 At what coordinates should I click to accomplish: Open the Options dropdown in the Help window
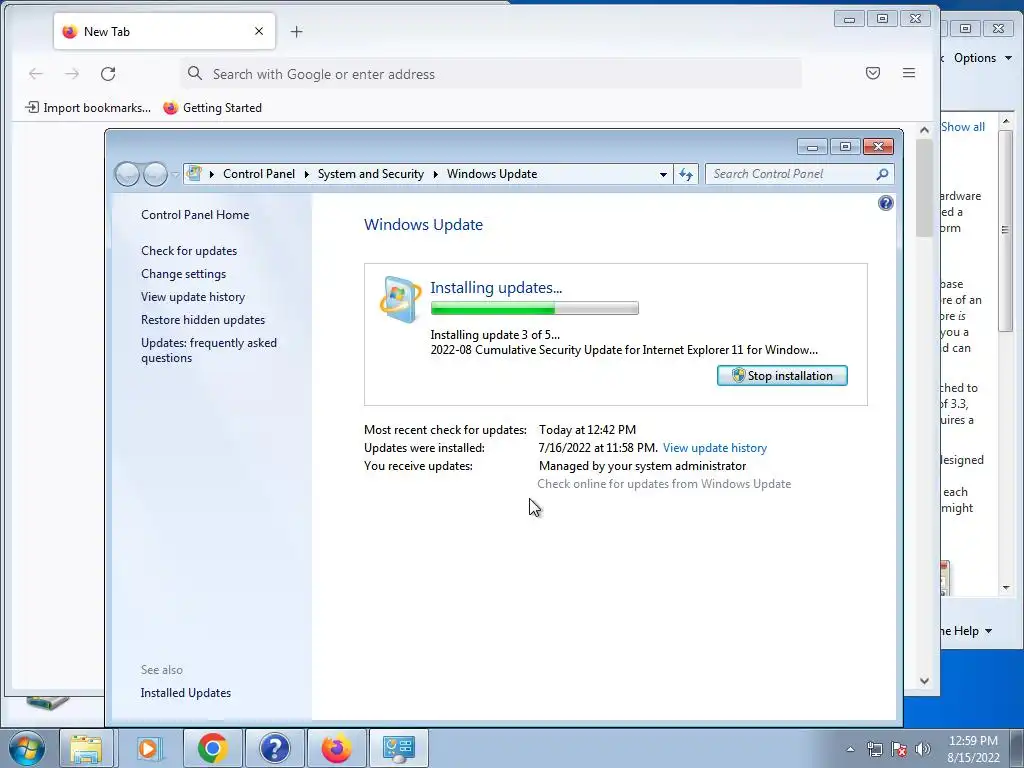click(x=983, y=58)
